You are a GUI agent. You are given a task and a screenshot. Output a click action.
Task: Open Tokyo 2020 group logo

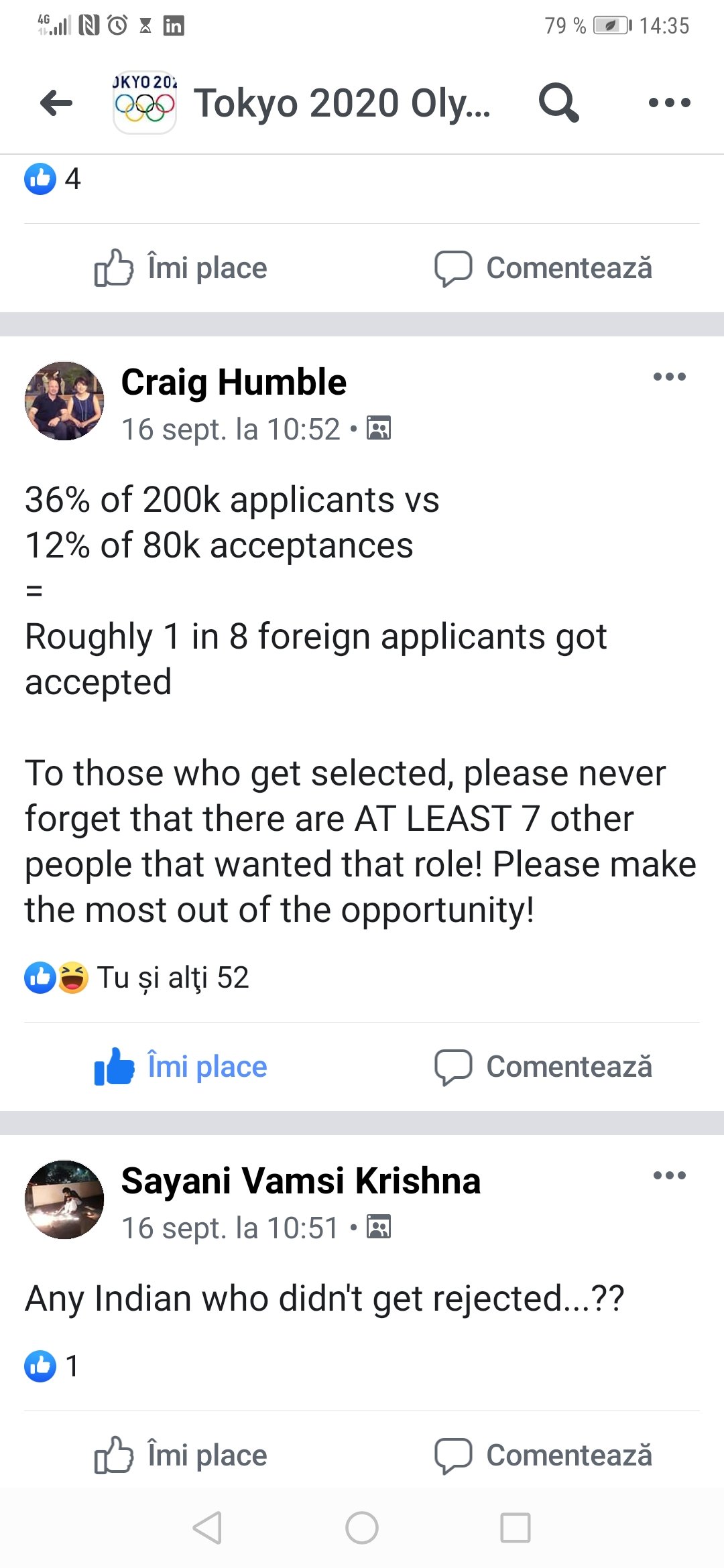145,103
